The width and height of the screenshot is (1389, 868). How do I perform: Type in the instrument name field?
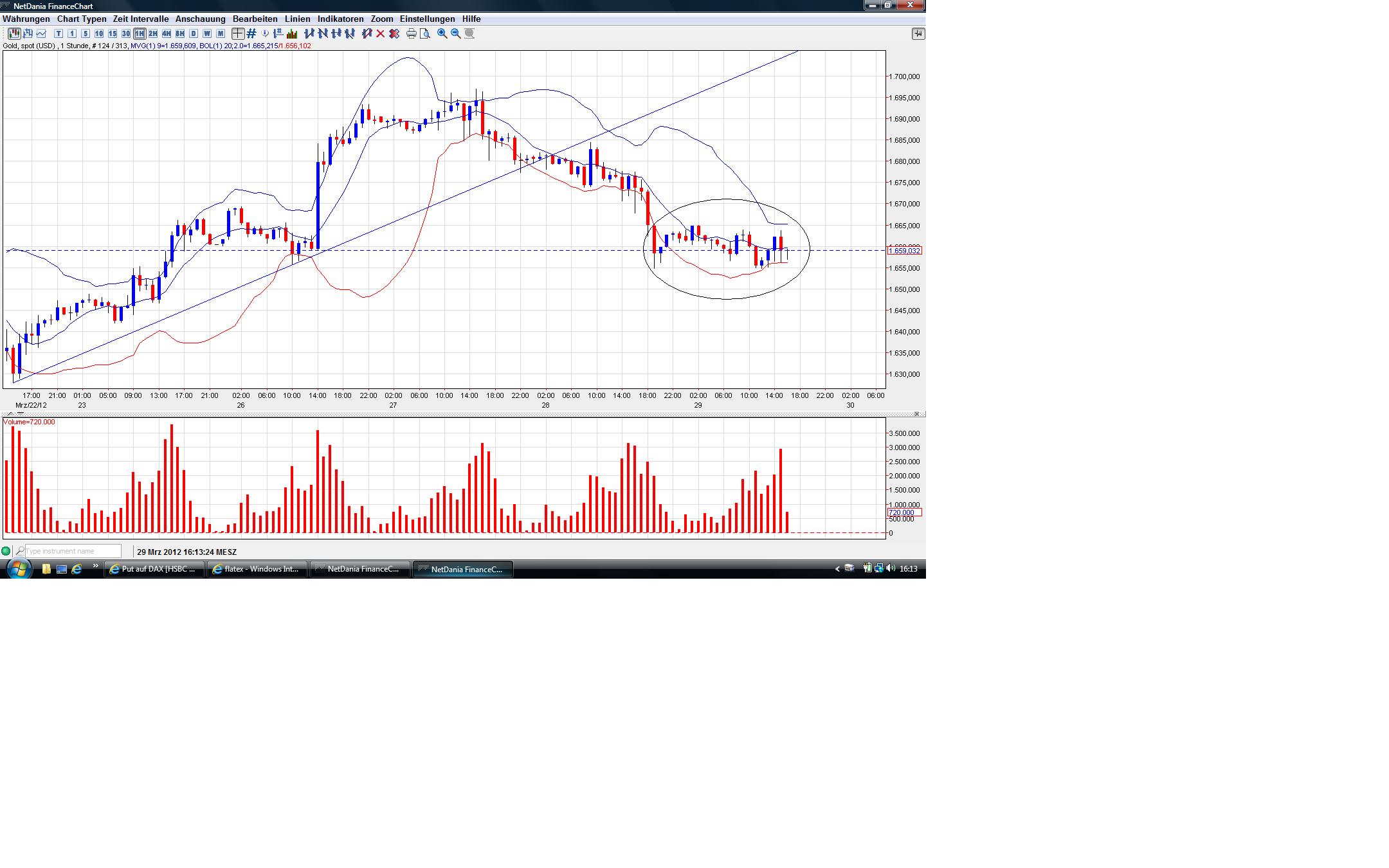coord(72,551)
